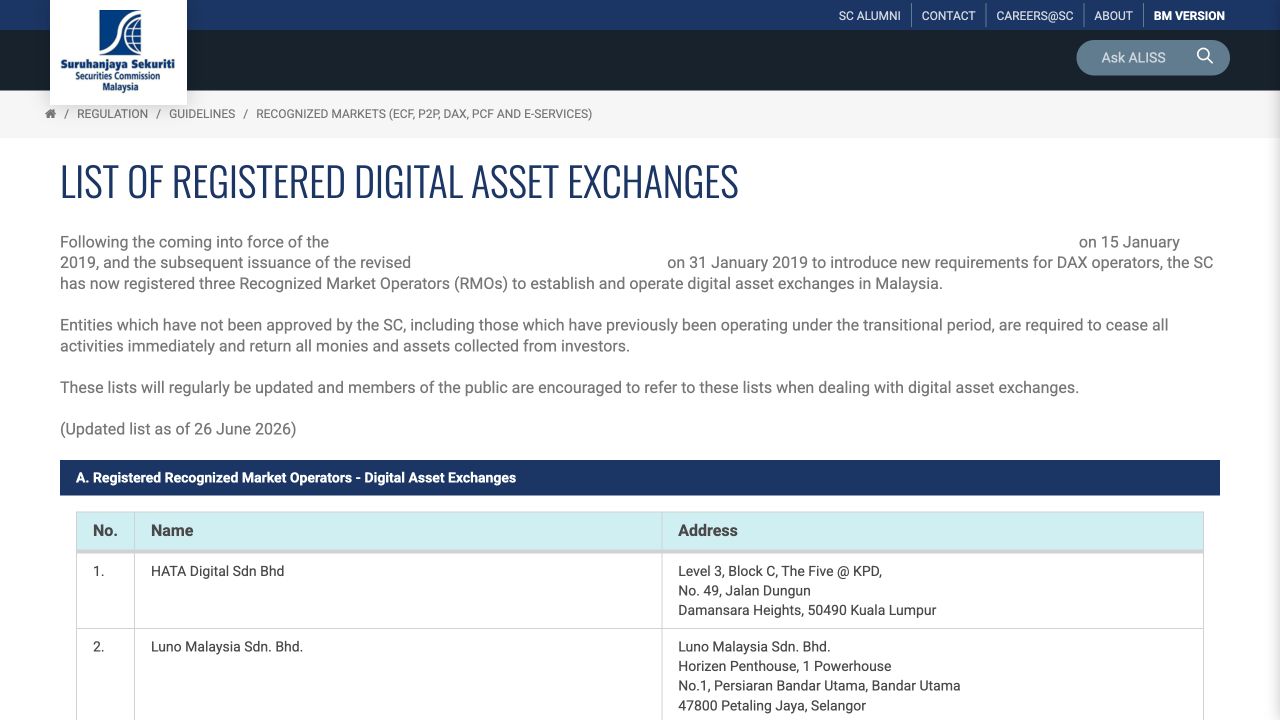Select the HATA Digital Sdn Bhd cell
This screenshot has width=1280, height=720.
[x=398, y=591]
